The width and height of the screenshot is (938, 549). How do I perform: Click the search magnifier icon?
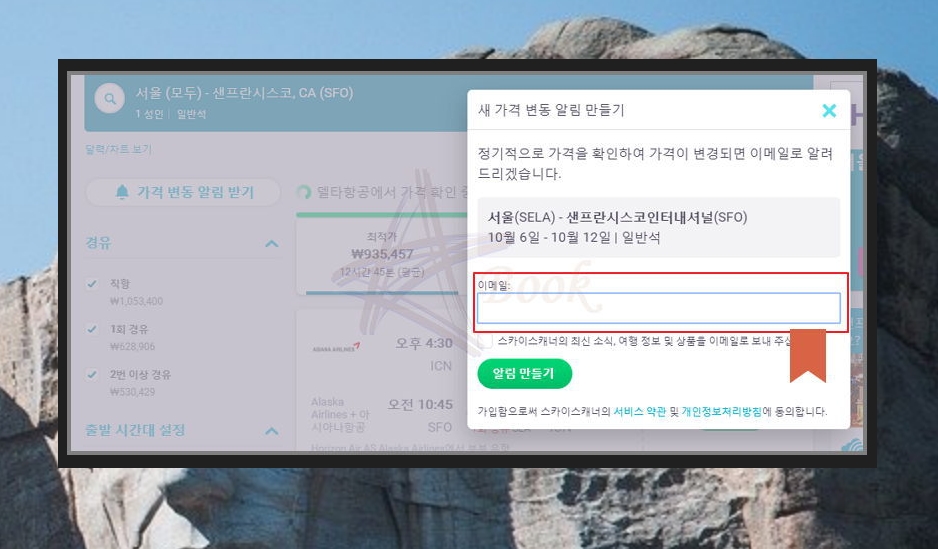[110, 99]
